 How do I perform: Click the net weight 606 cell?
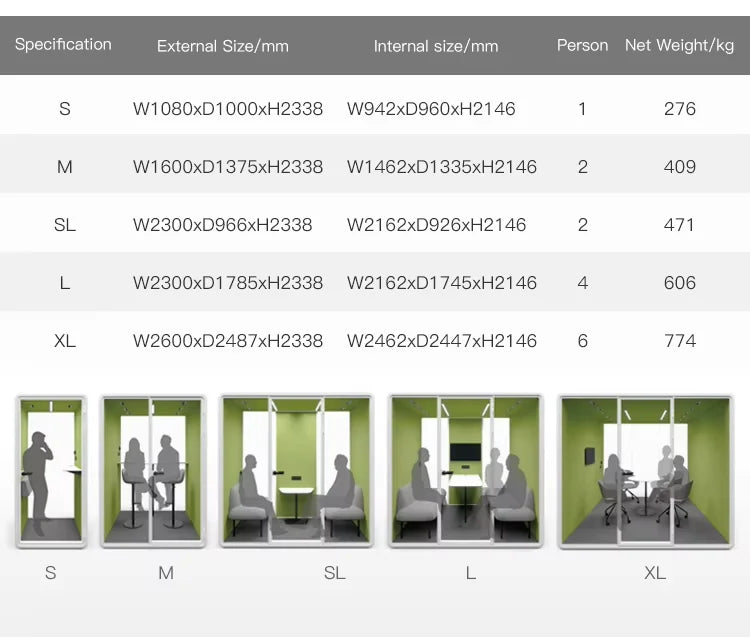[680, 283]
